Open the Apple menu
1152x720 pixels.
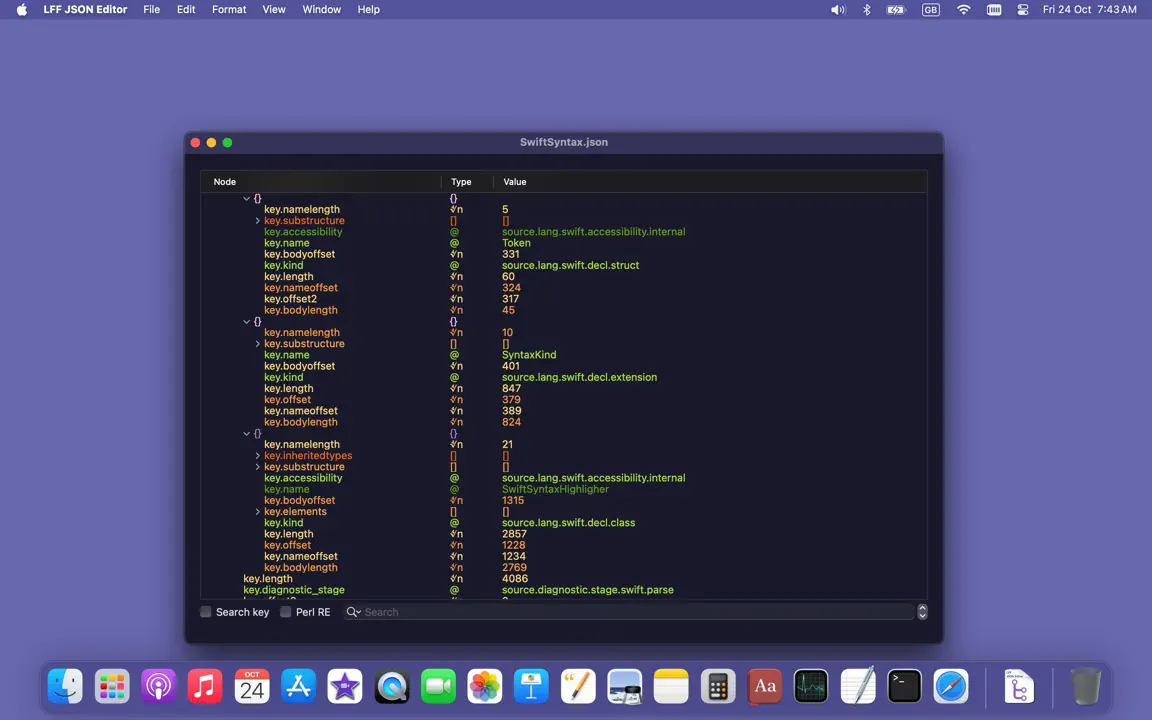click(x=22, y=10)
